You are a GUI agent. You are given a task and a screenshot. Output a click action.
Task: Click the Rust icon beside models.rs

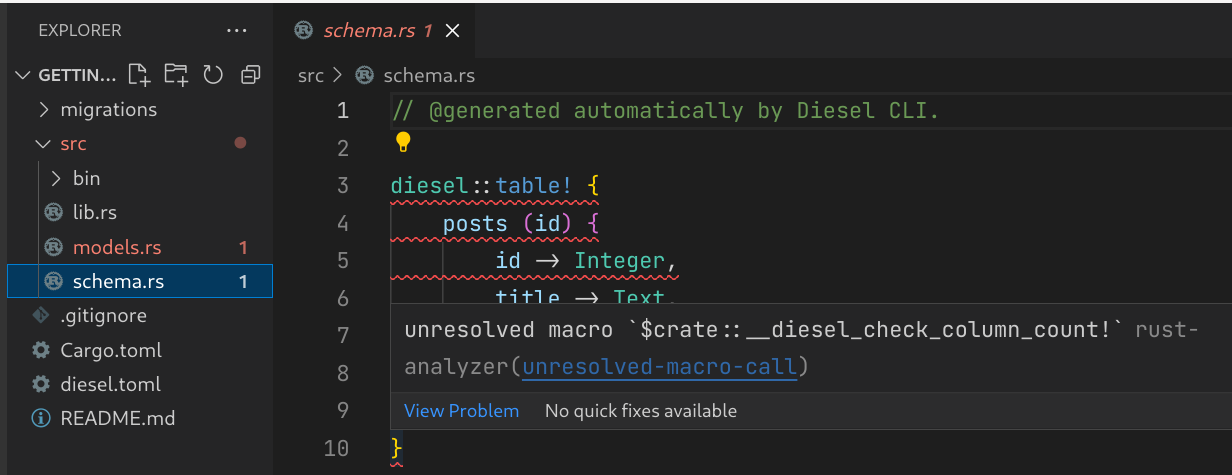point(54,247)
